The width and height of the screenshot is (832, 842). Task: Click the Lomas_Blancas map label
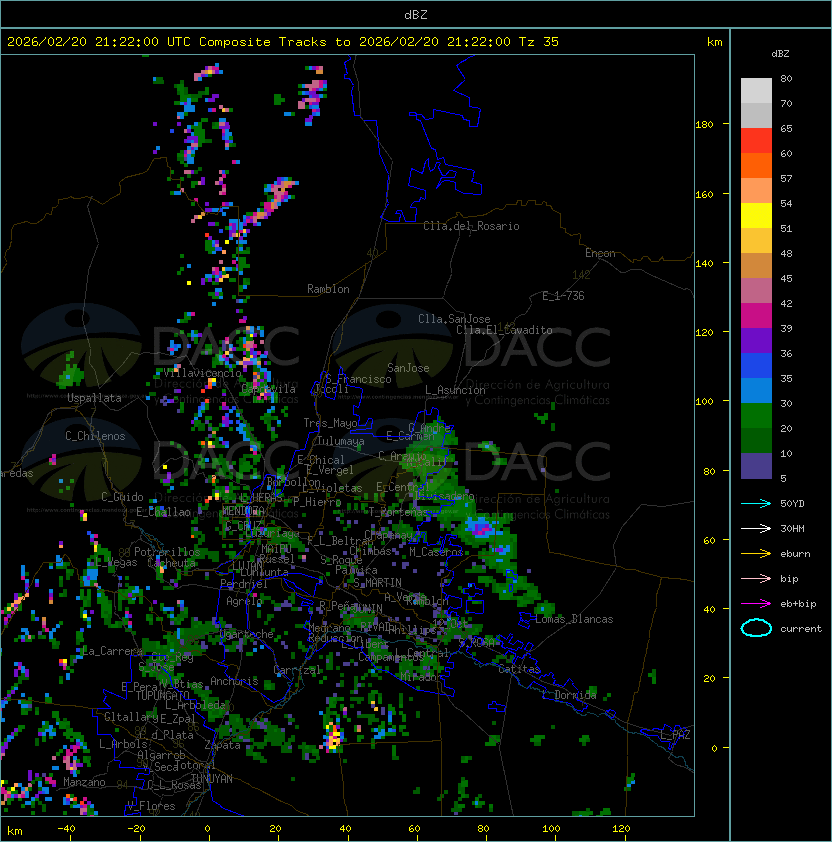pyautogui.click(x=574, y=619)
